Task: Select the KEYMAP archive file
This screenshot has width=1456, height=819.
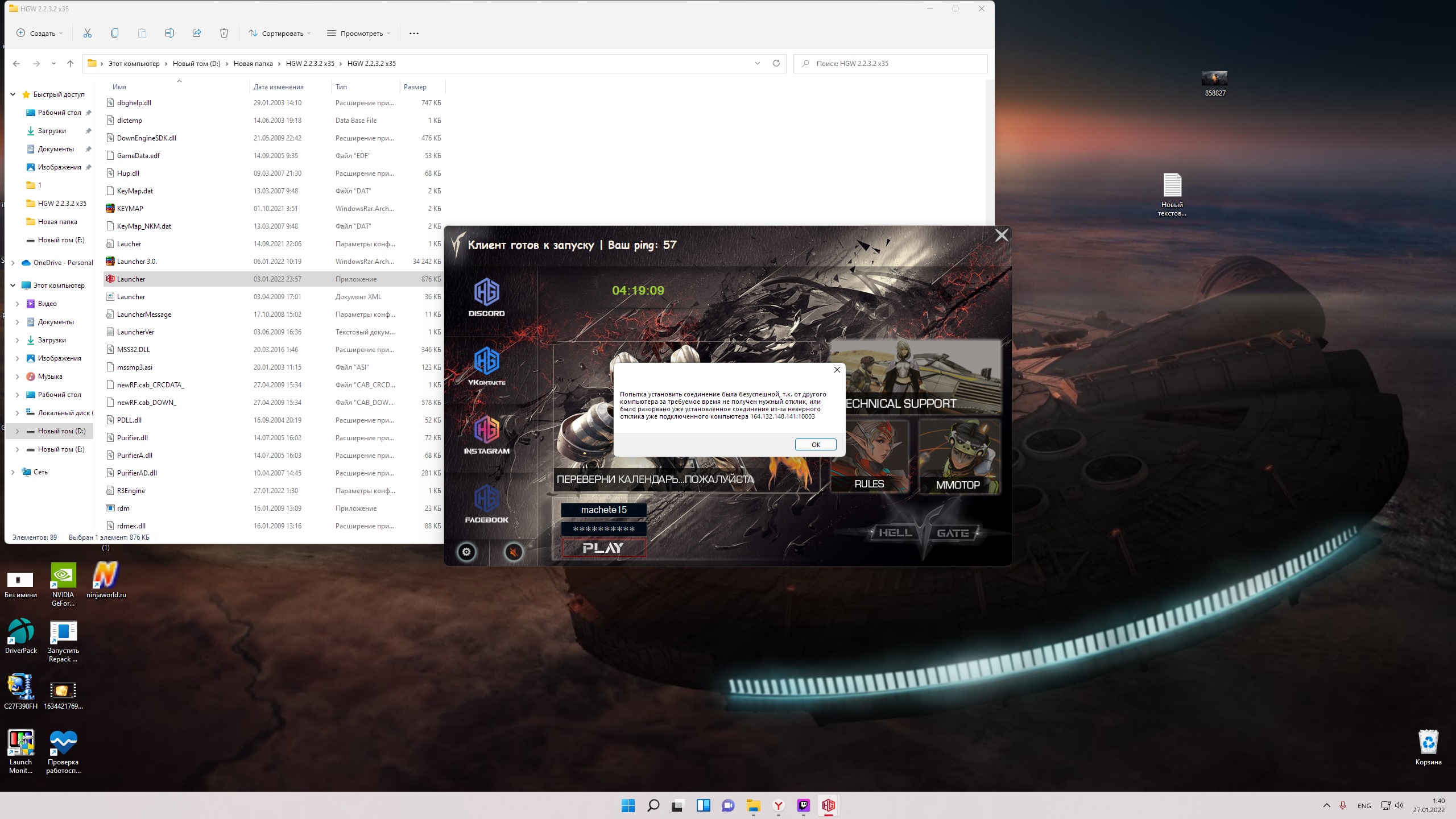Action: [130, 209]
